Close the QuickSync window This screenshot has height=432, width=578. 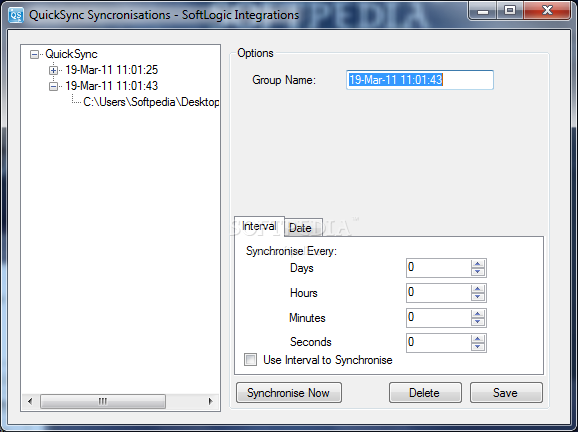(x=547, y=10)
